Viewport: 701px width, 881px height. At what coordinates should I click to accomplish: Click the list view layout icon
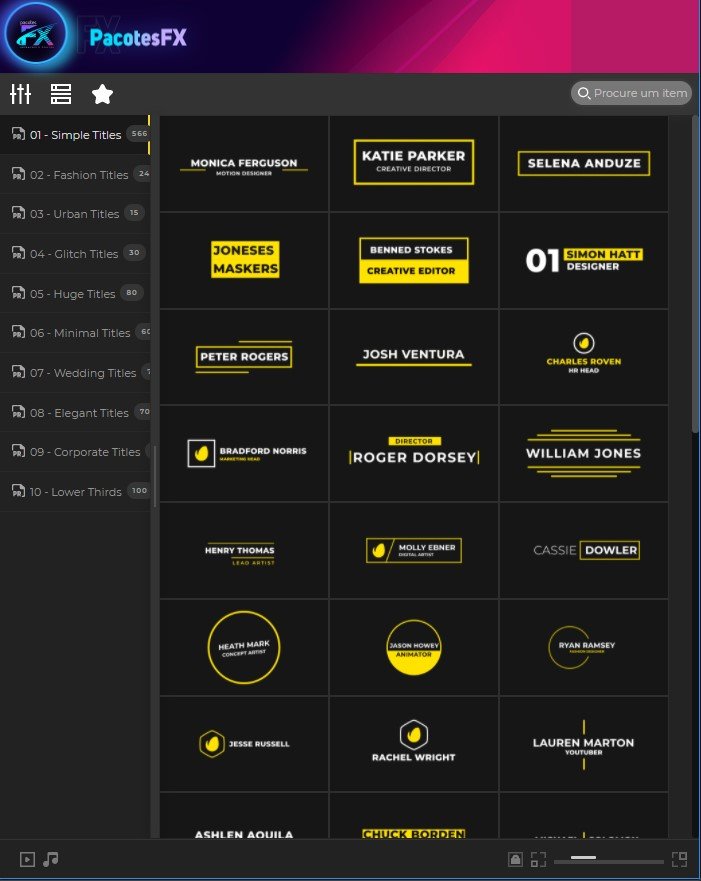pos(61,94)
